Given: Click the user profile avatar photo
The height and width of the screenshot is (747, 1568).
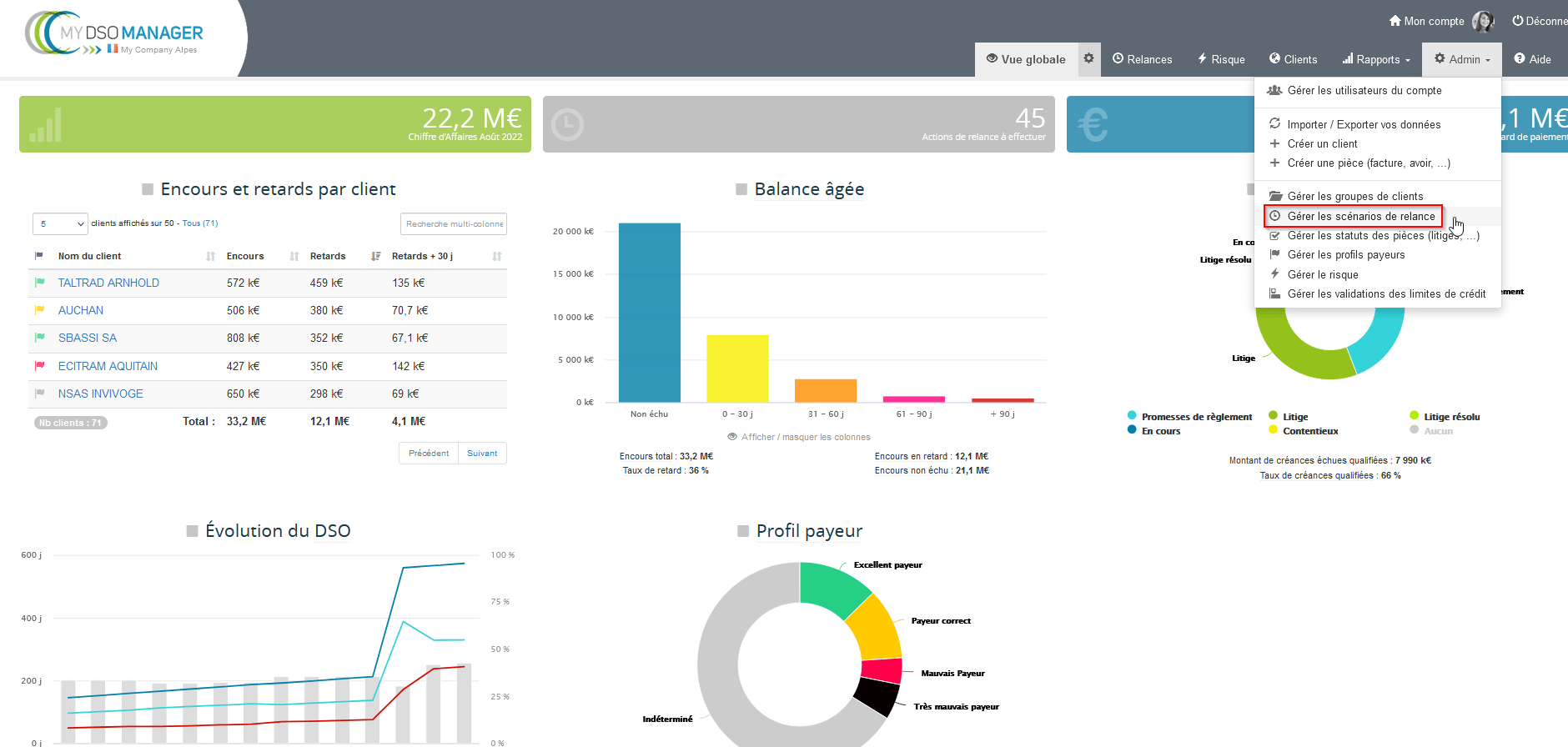Looking at the screenshot, I should tap(1483, 22).
